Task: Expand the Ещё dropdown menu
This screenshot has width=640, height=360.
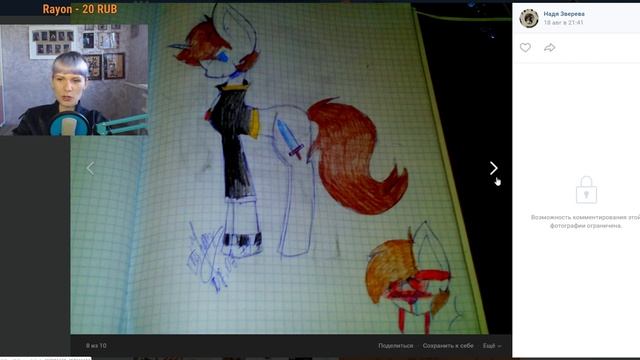Action: 491,346
